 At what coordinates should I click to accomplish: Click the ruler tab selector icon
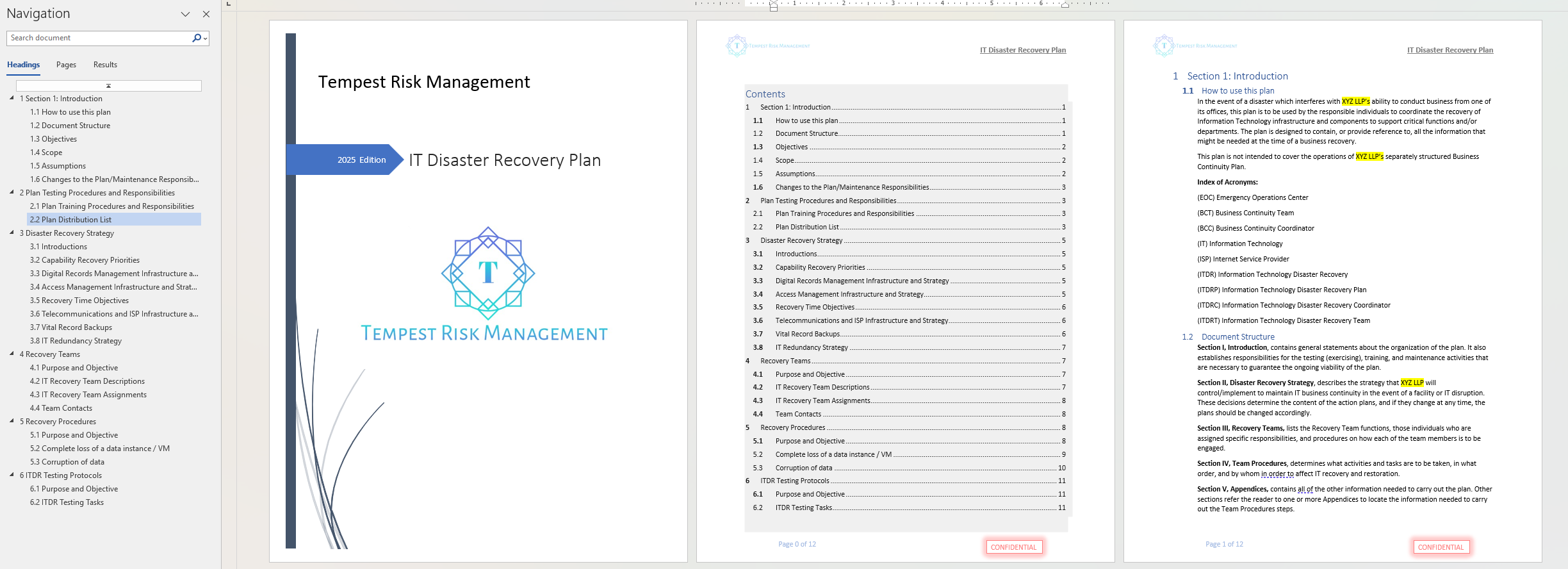point(229,4)
